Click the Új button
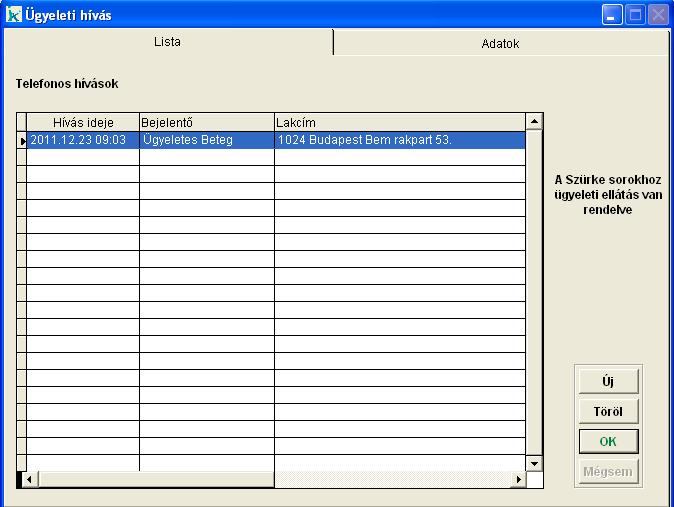Image resolution: width=674 pixels, height=507 pixels. [607, 382]
